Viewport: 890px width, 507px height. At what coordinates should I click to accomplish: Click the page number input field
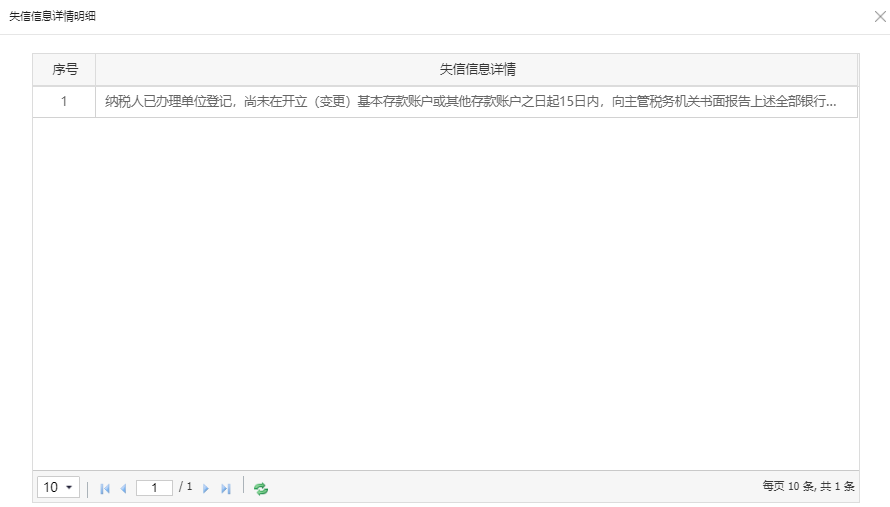coord(154,488)
